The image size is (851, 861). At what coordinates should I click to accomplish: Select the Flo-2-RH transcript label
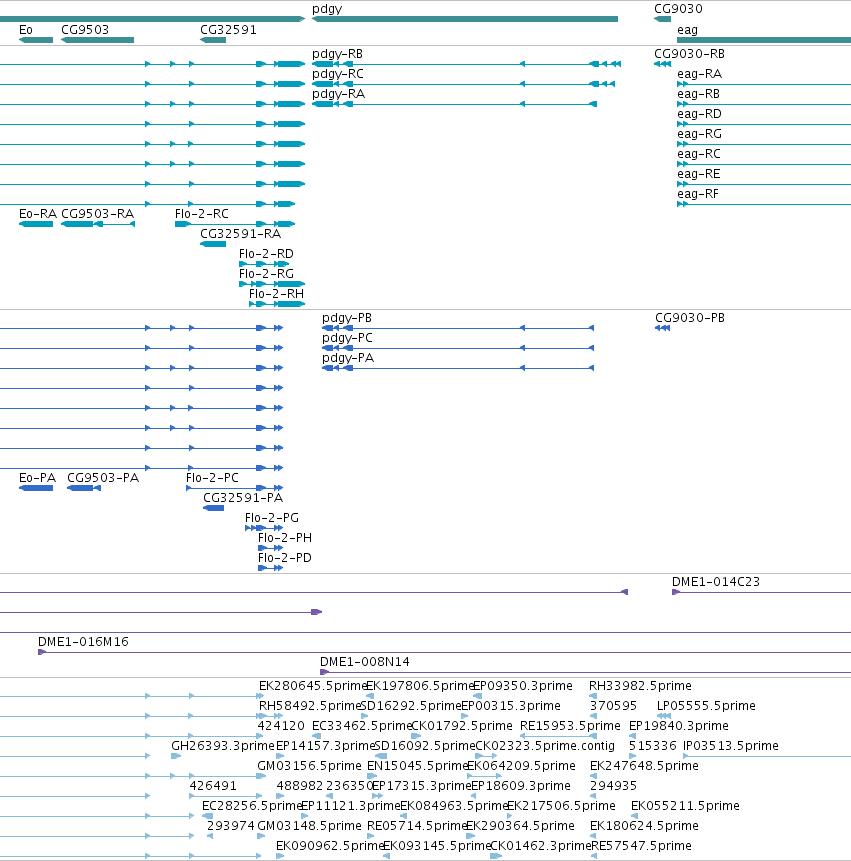click(x=276, y=294)
